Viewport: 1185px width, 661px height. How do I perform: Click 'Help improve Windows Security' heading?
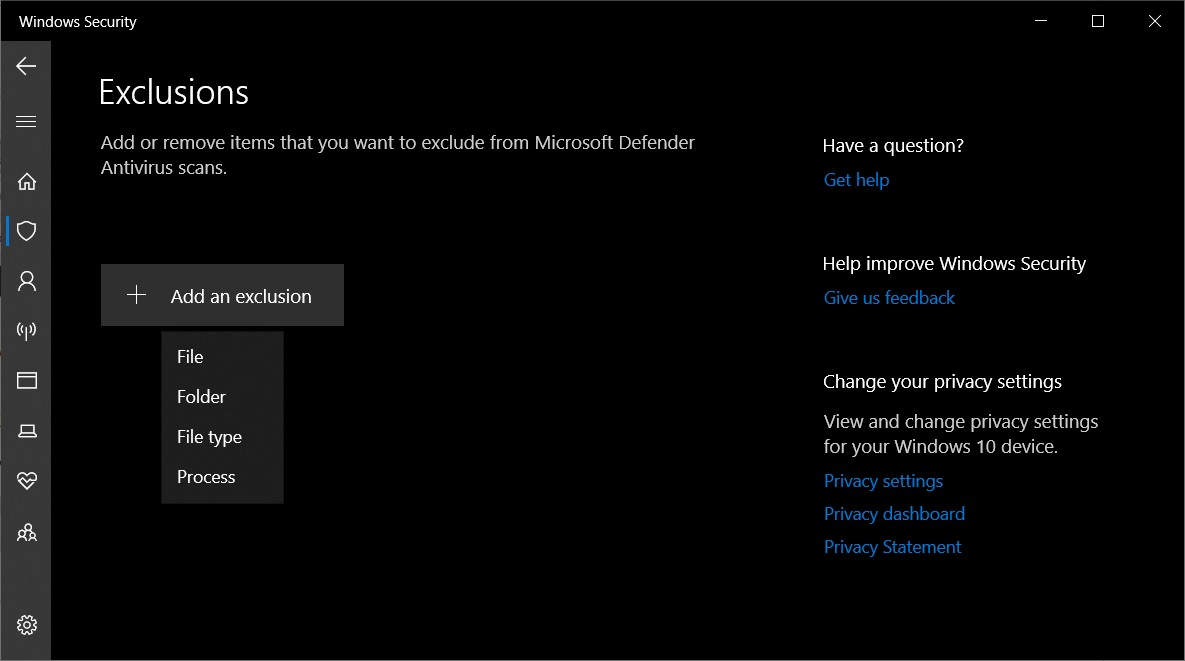click(954, 264)
